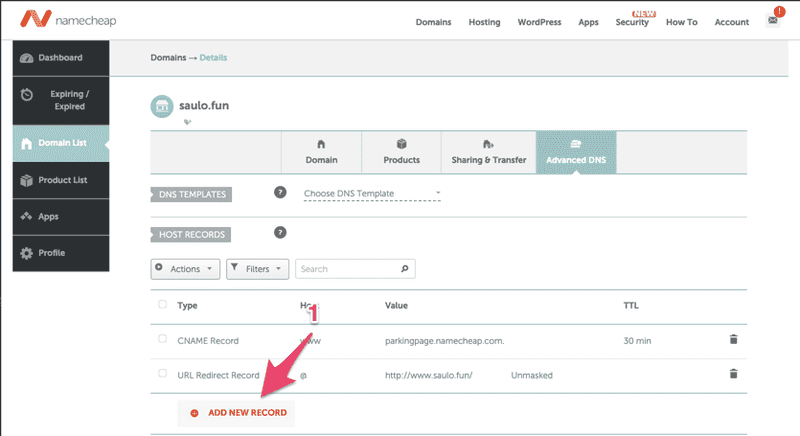The image size is (800, 436).
Task: Click the Apps icon in sidebar
Action: point(27,216)
